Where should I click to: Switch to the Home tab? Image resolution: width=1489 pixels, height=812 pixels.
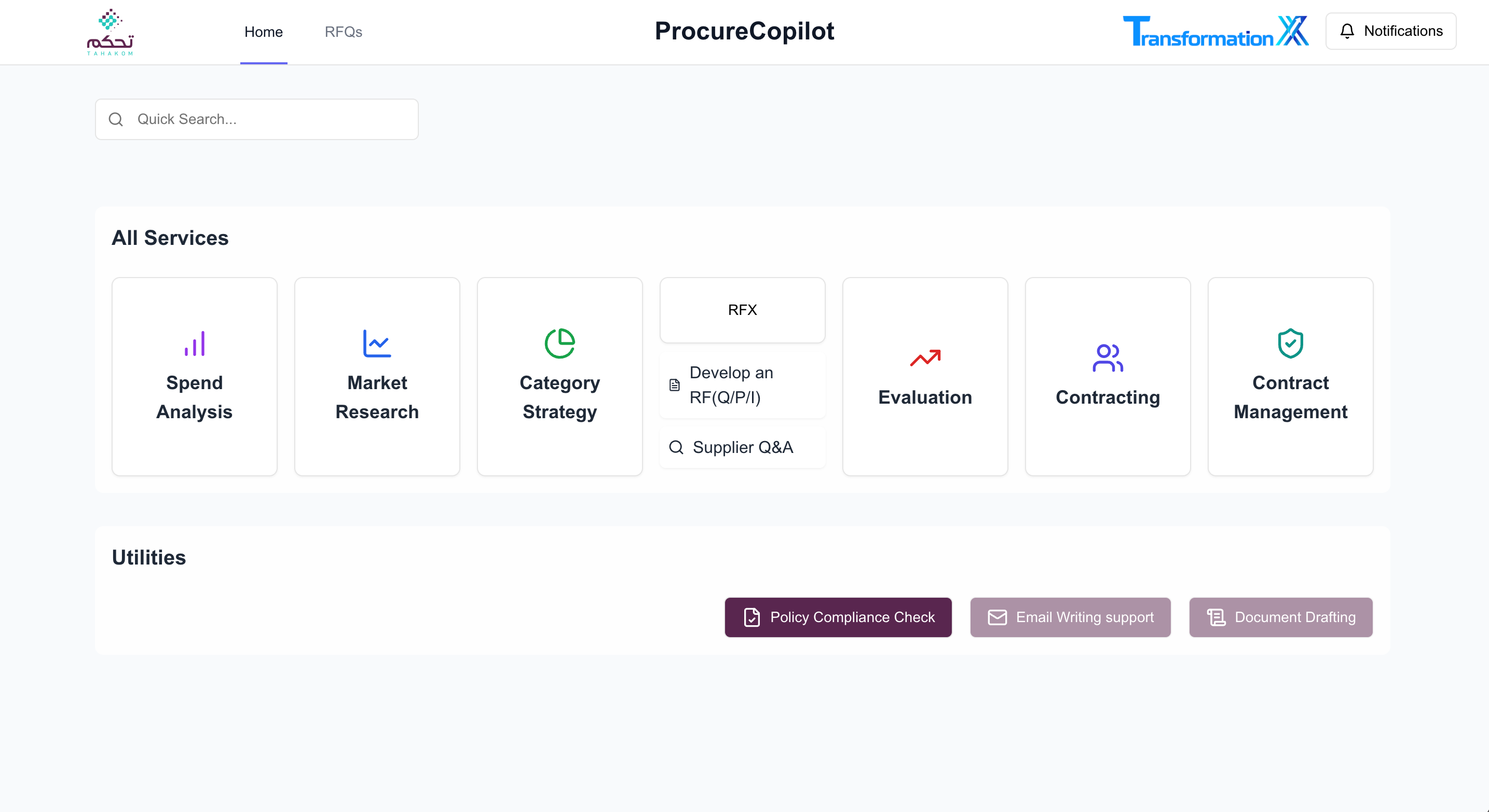tap(264, 31)
